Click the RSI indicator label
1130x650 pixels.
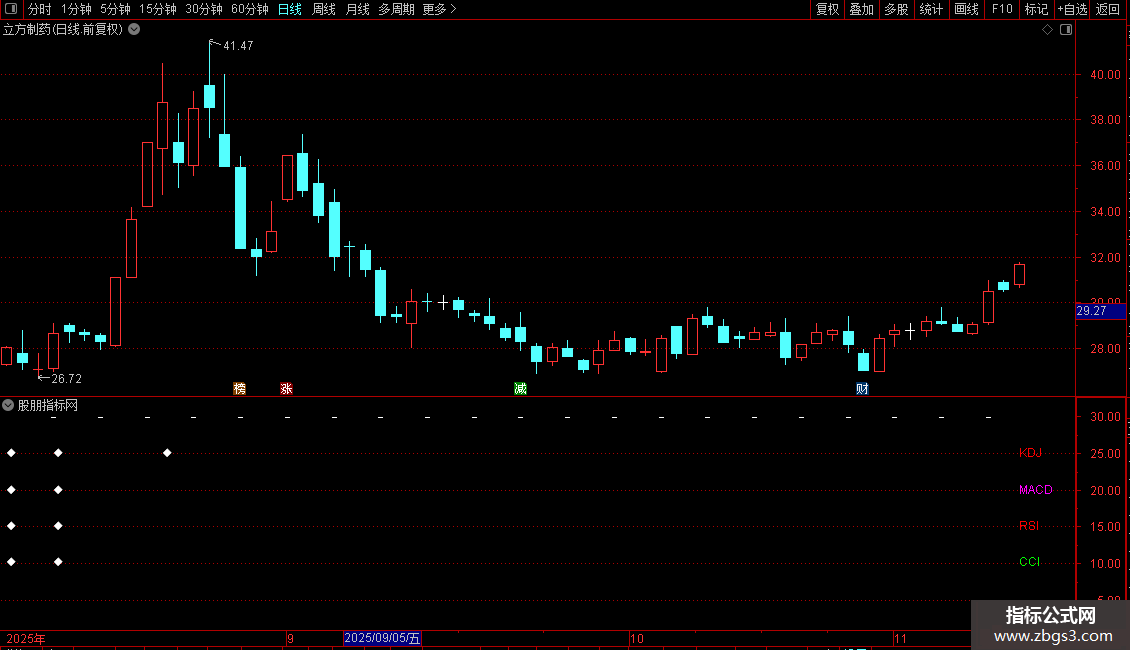[1029, 525]
